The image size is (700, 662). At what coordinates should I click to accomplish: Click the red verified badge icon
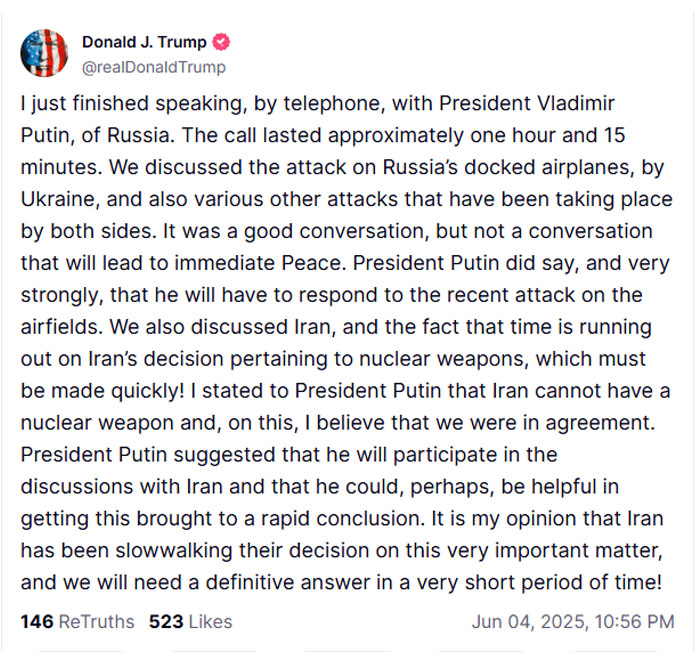(x=222, y=42)
